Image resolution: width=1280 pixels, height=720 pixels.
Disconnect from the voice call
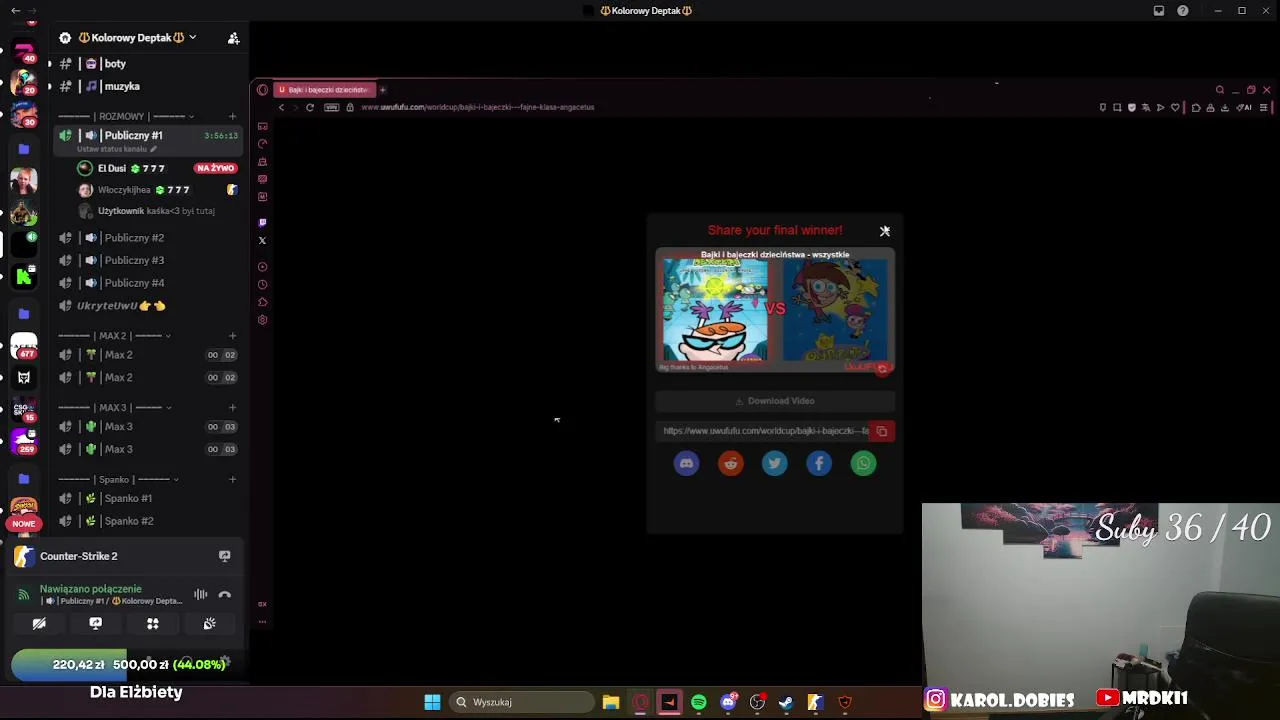225,595
